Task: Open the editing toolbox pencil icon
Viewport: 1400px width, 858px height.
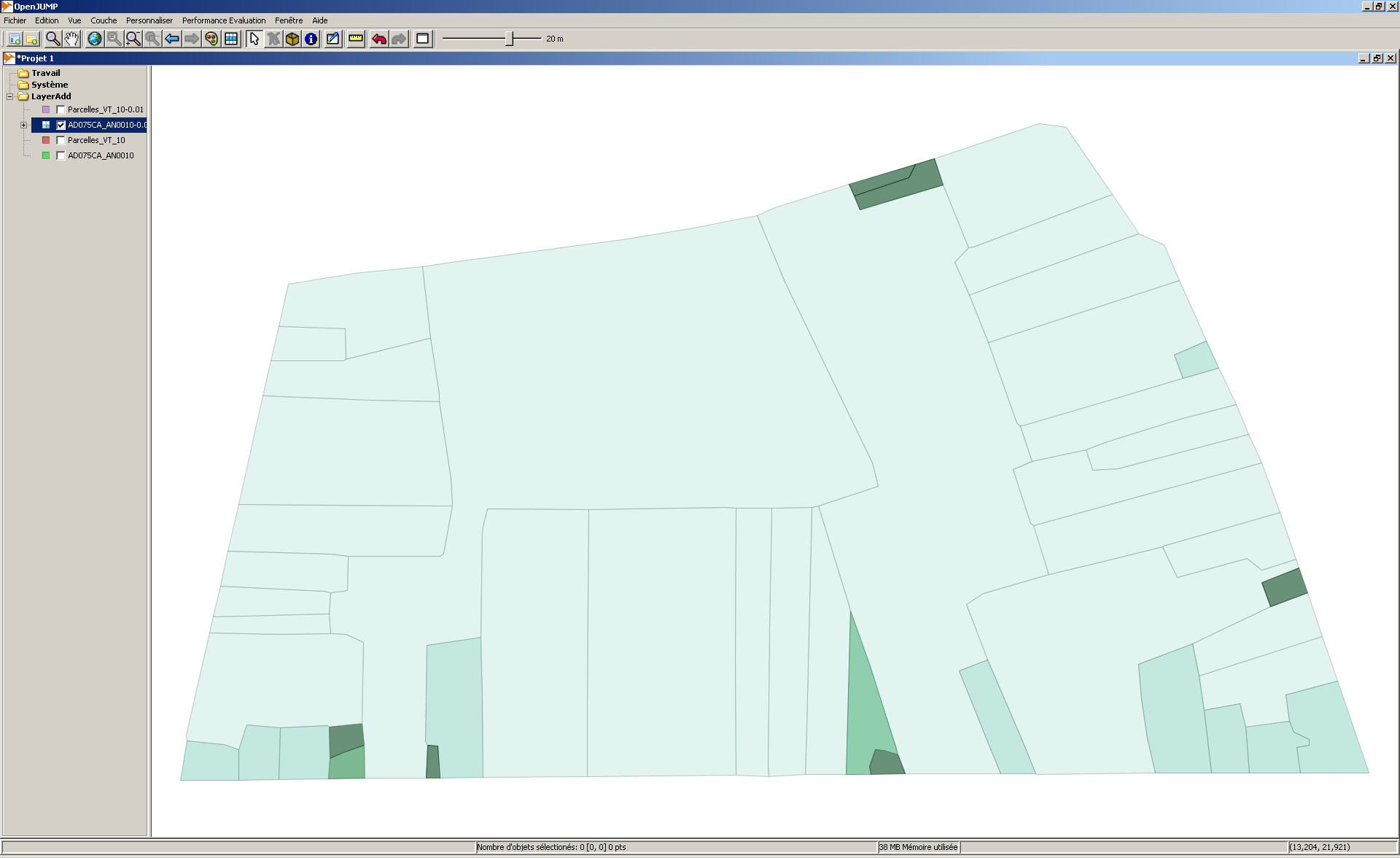Action: tap(332, 39)
